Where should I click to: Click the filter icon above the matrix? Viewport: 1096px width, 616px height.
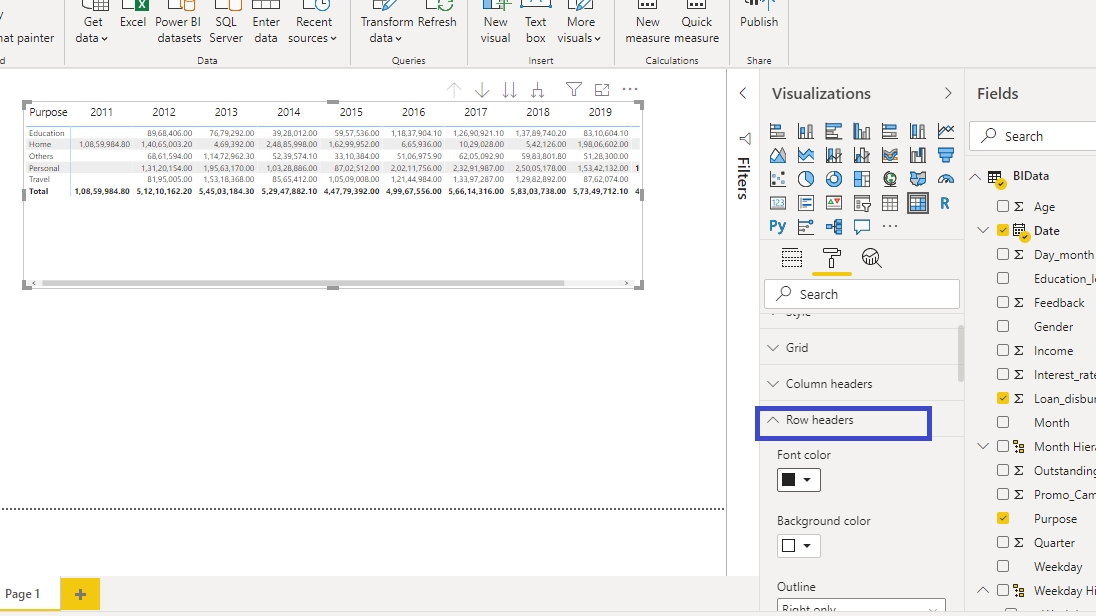click(x=573, y=90)
